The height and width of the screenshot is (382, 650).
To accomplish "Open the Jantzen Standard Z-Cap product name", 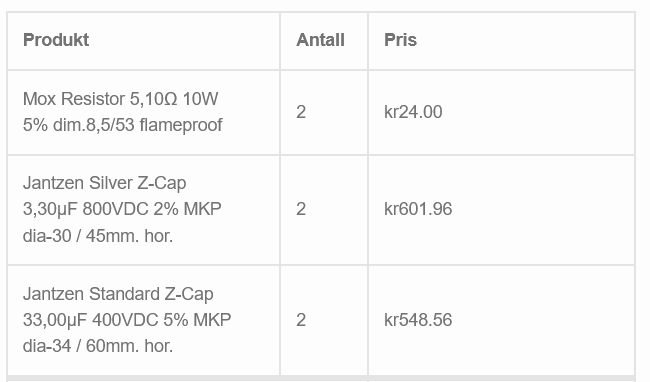I will (118, 294).
